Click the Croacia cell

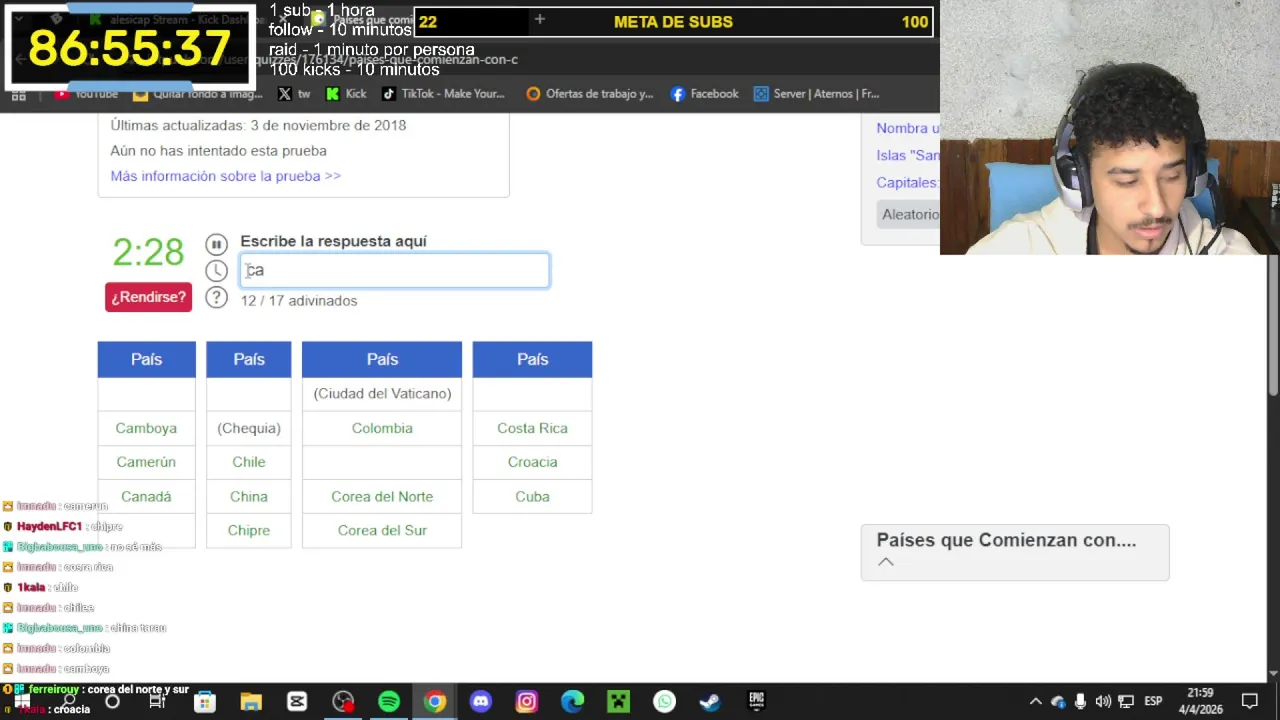point(532,462)
